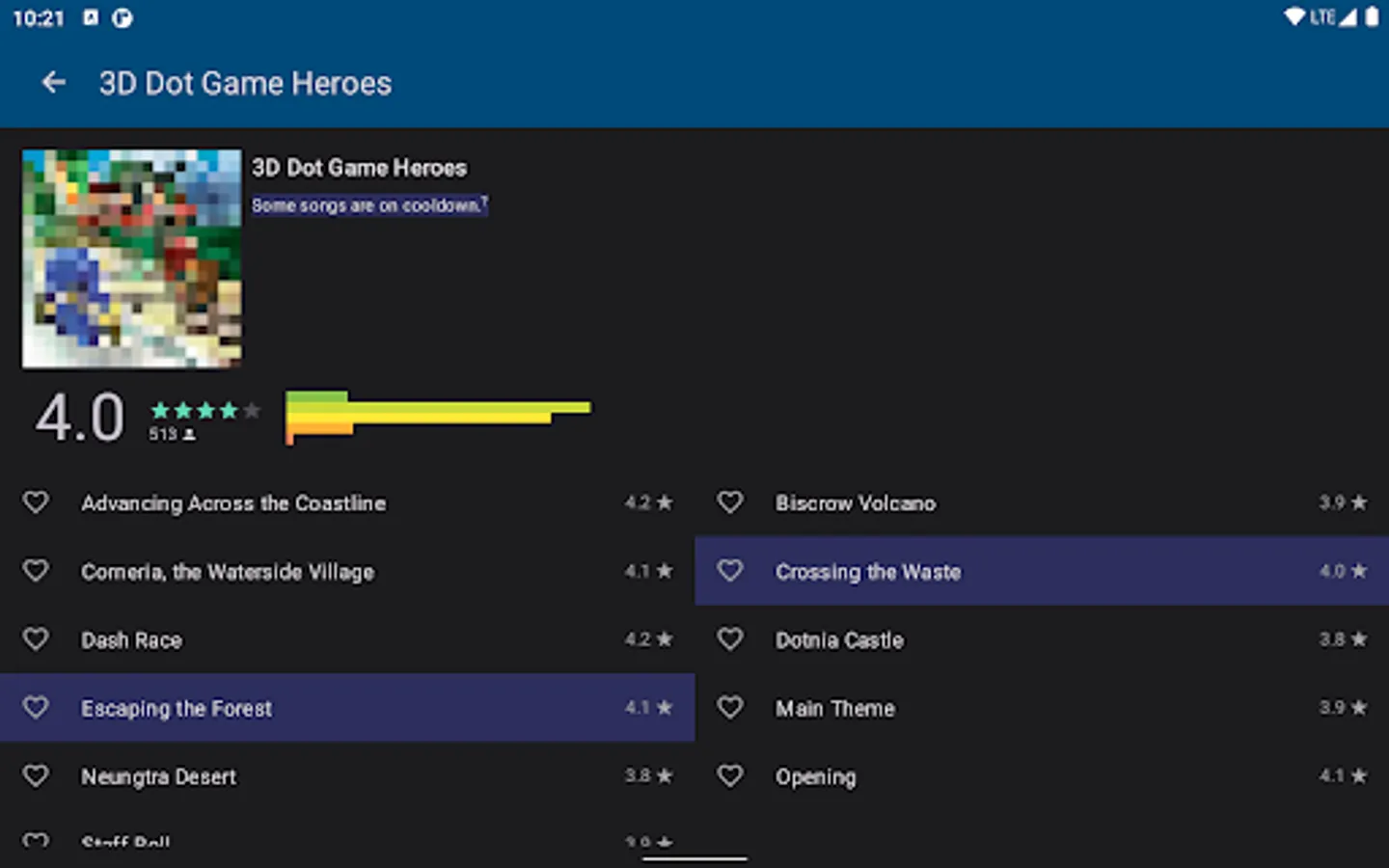Select the Main Theme song

pyautogui.click(x=1042, y=708)
